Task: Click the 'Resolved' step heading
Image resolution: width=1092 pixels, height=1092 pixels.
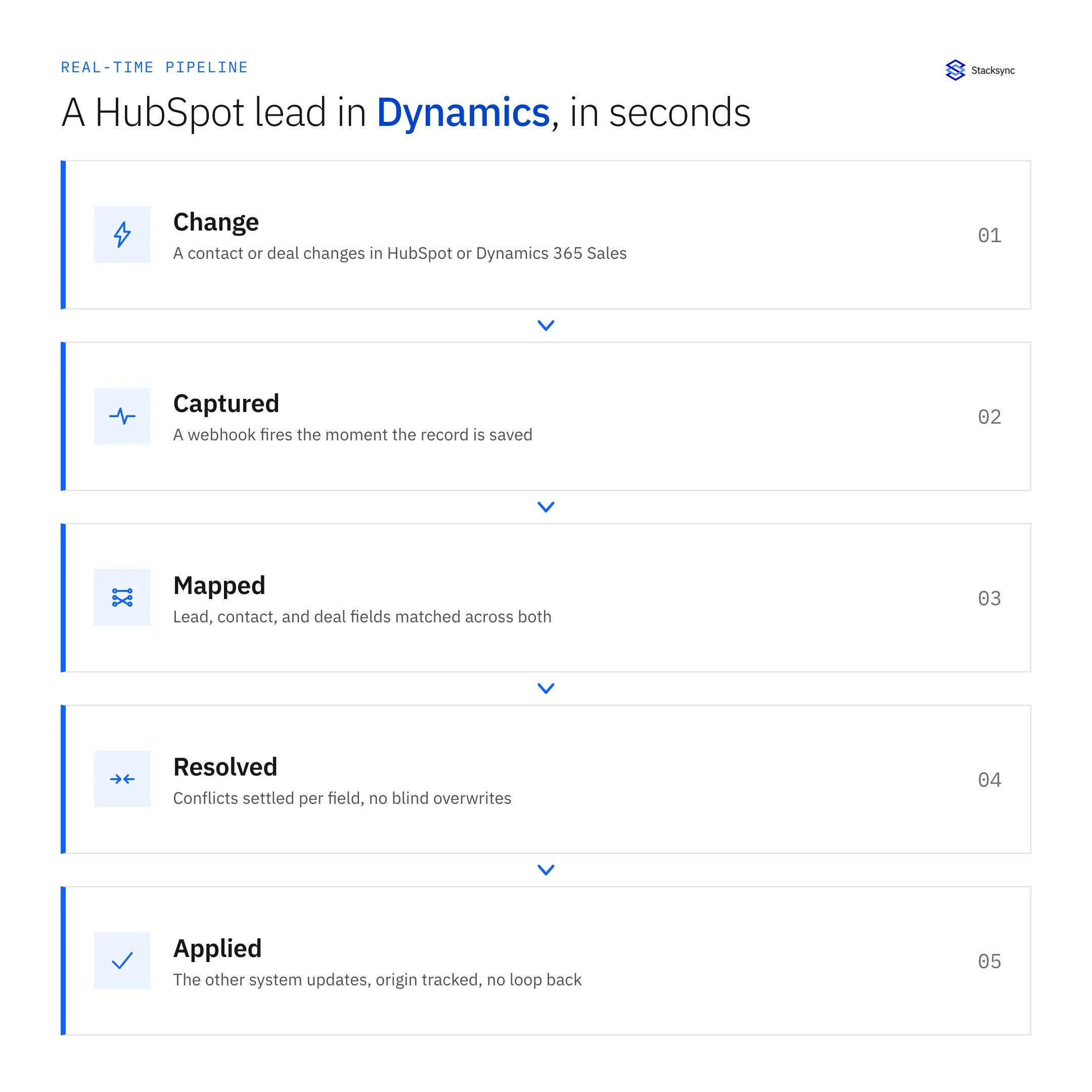Action: point(225,767)
